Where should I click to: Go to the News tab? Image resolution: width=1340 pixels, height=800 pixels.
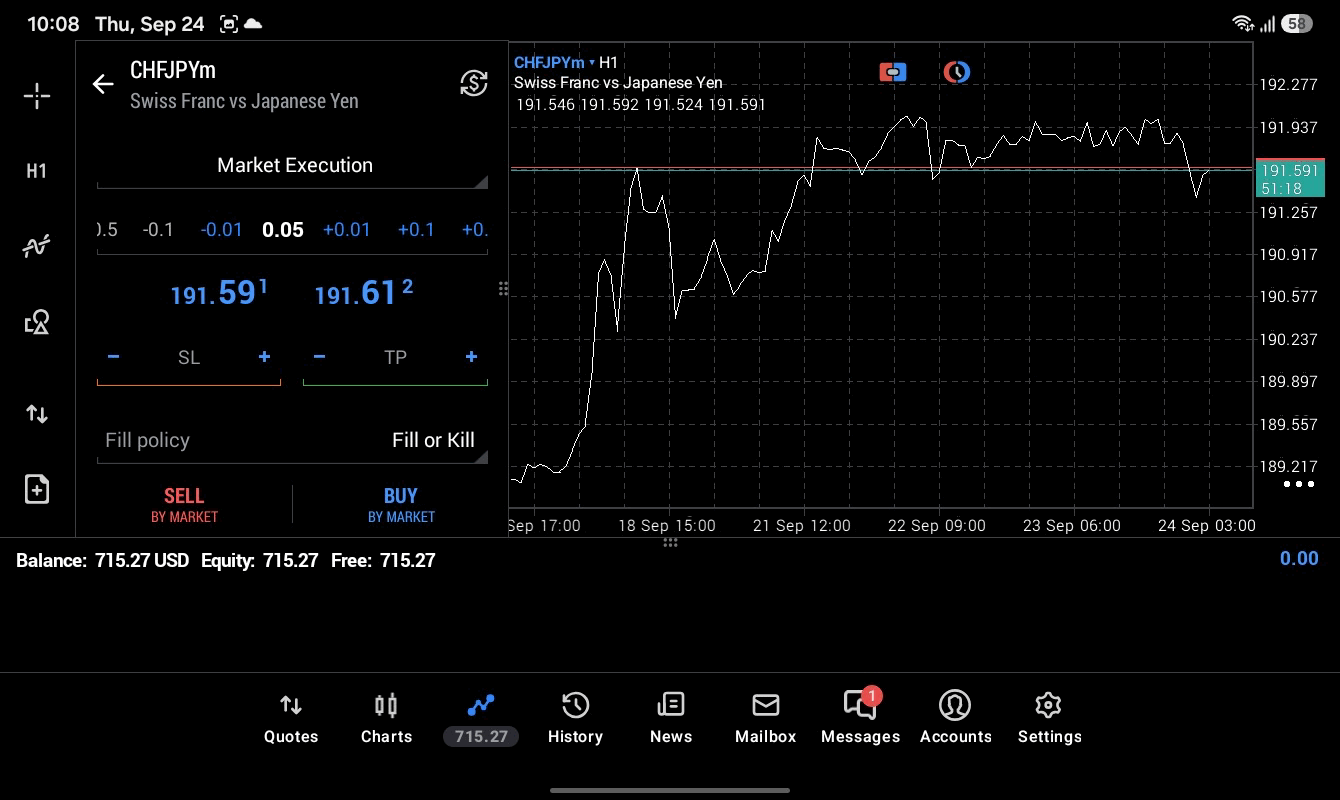click(670, 719)
